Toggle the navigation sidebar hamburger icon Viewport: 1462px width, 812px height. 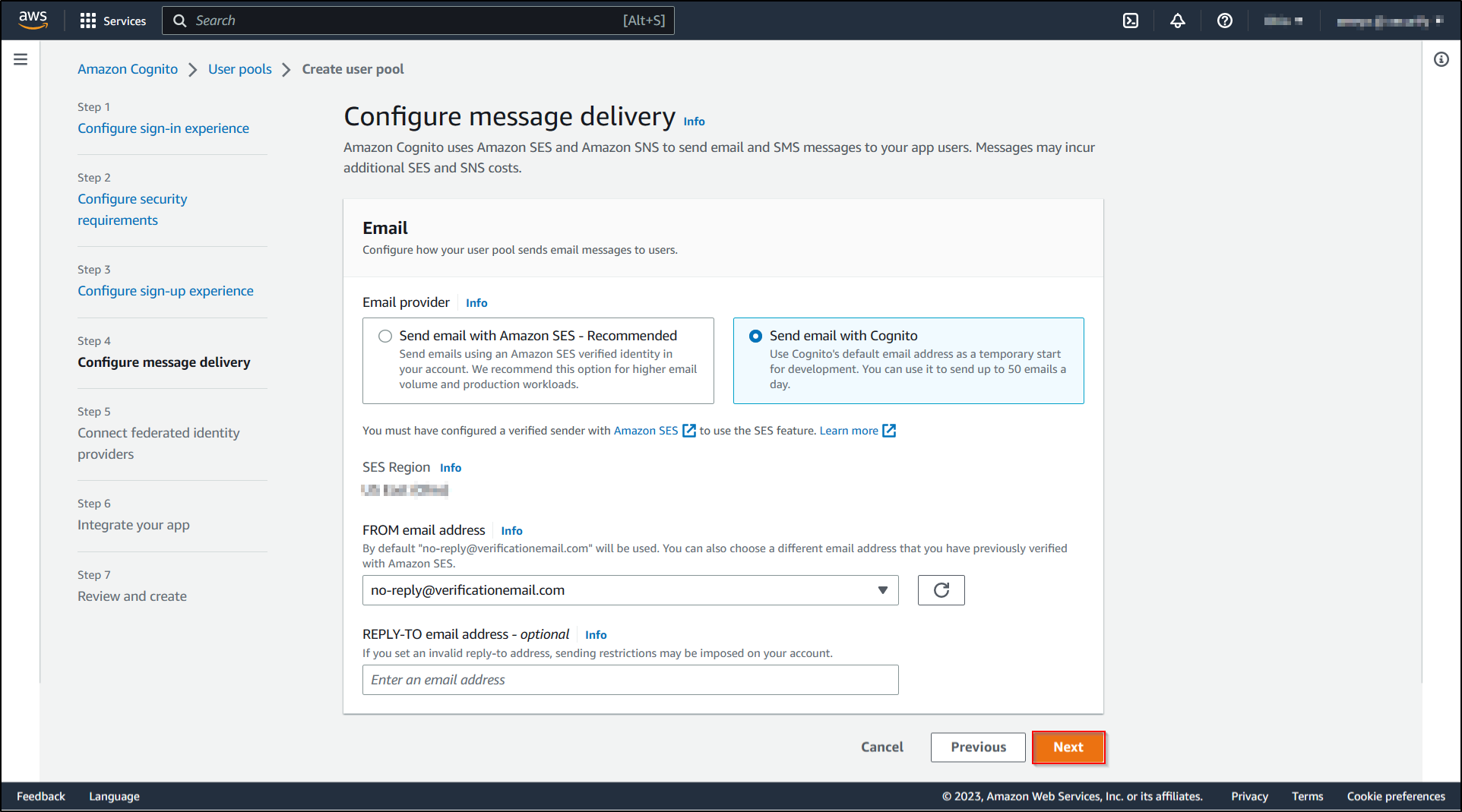(x=21, y=58)
